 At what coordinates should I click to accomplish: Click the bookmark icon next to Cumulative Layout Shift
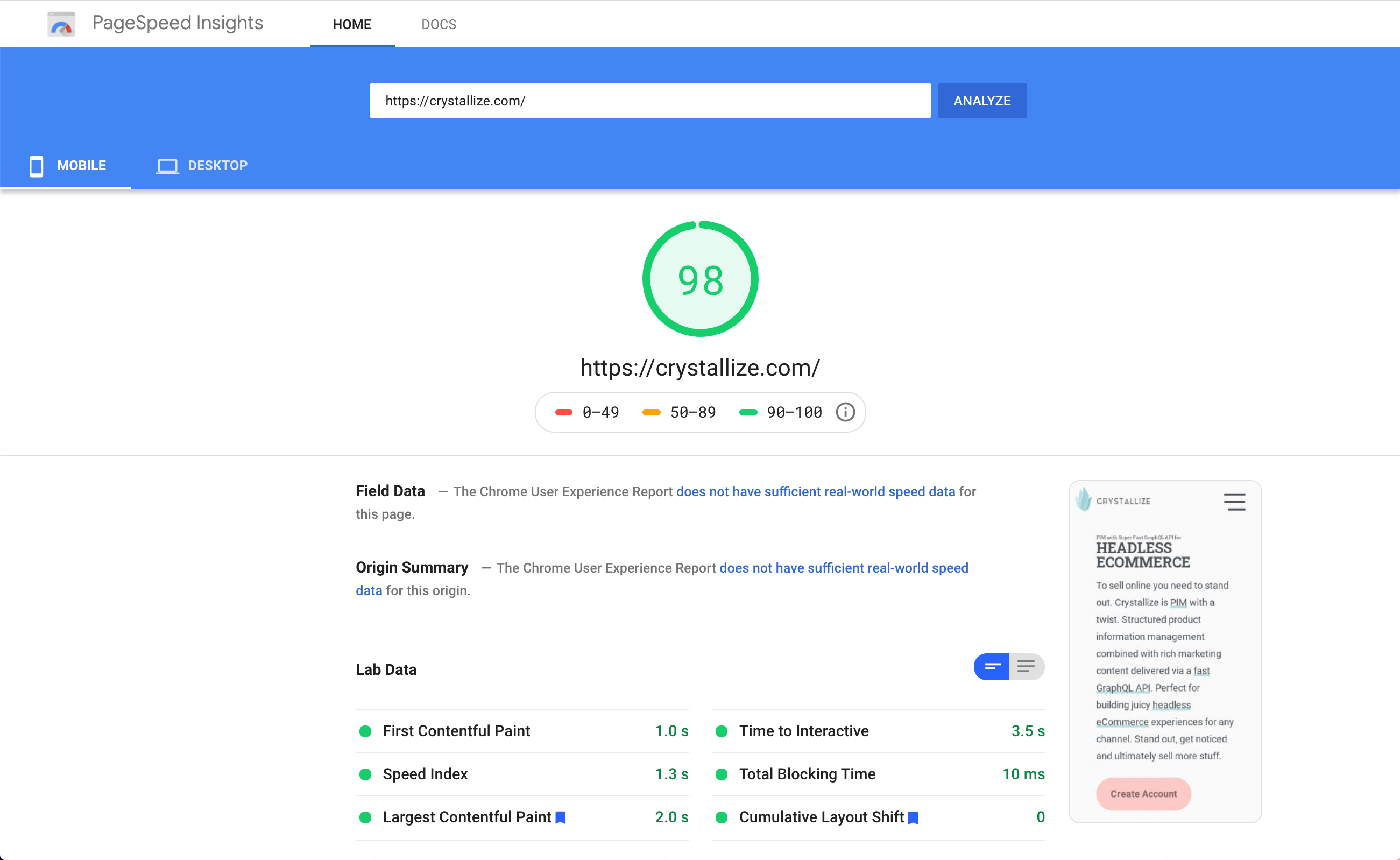coord(913,818)
